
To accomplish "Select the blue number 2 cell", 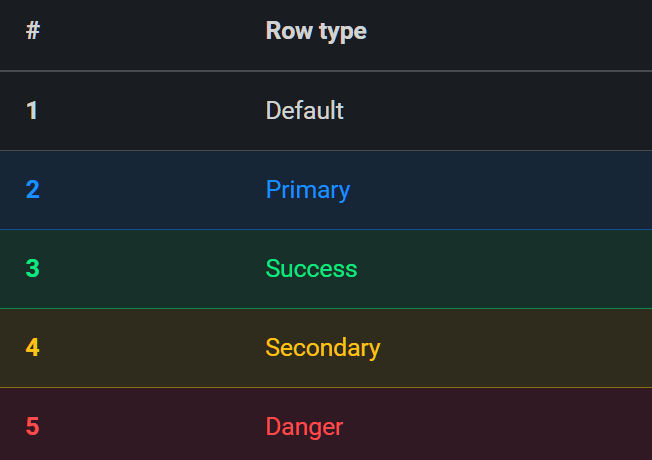I will click(32, 190).
